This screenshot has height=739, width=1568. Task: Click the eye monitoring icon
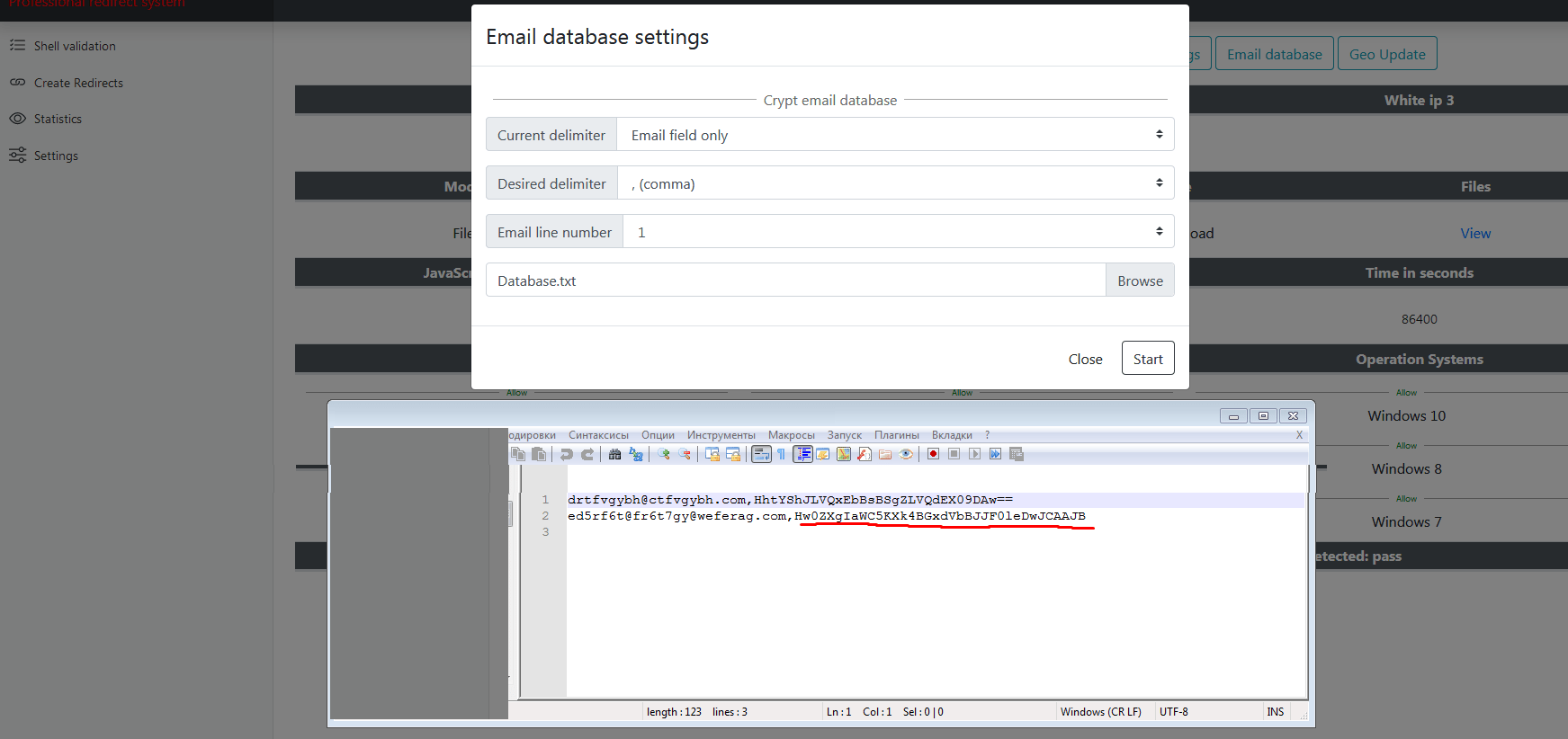tap(906, 454)
